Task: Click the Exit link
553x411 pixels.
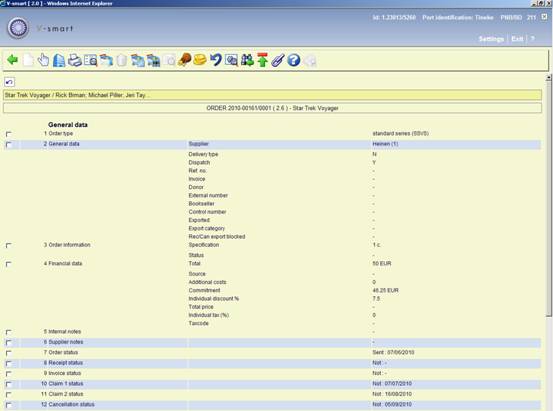Action: click(517, 39)
